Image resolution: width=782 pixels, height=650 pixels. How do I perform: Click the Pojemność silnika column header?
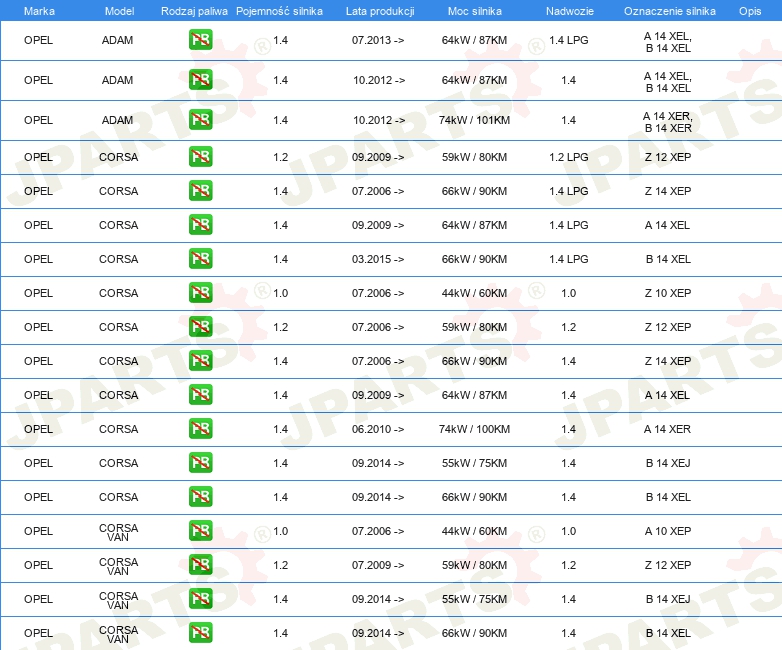(x=279, y=11)
